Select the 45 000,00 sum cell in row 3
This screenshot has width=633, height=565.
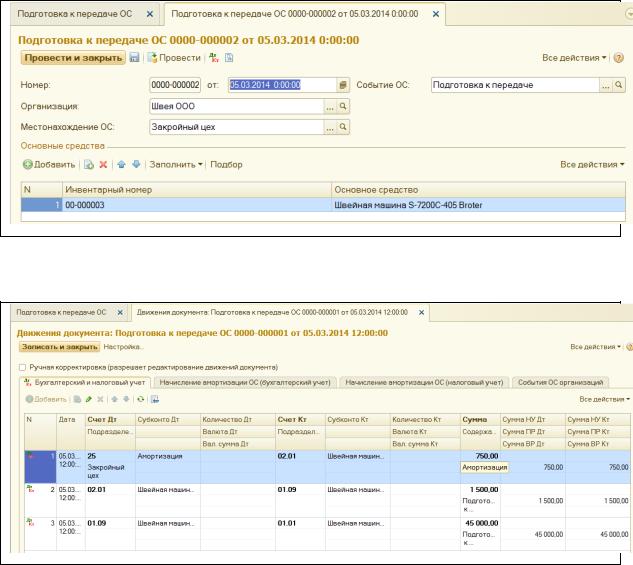[x=480, y=523]
